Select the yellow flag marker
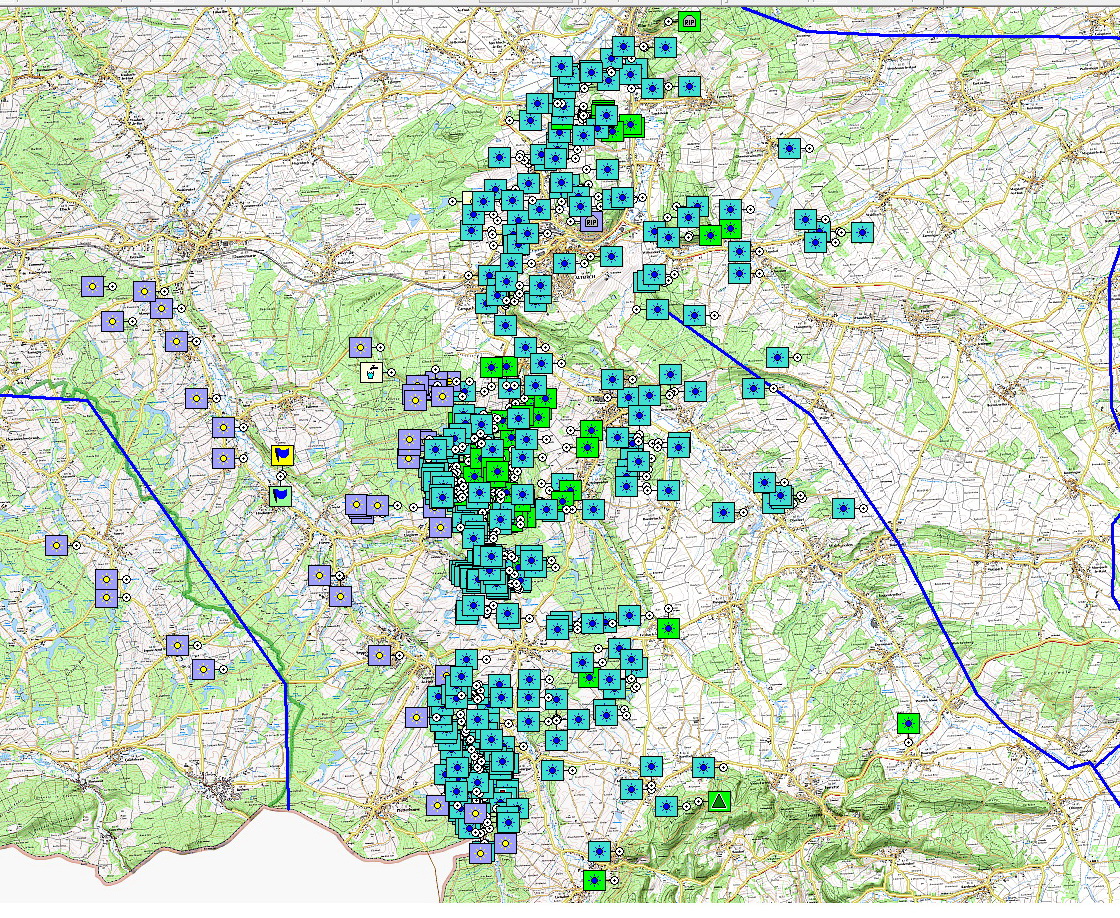 point(283,454)
